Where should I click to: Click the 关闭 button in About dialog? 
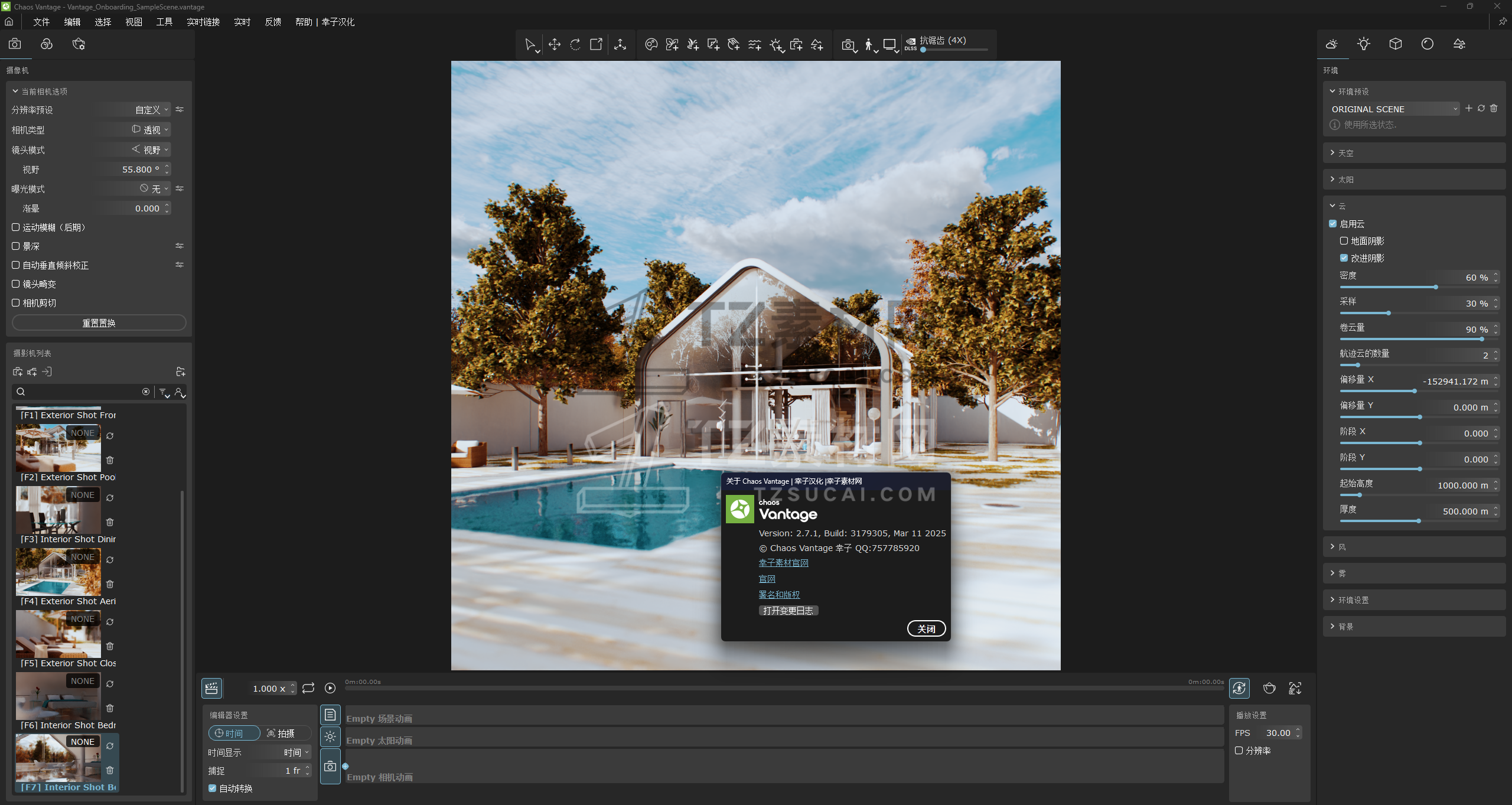click(x=926, y=629)
